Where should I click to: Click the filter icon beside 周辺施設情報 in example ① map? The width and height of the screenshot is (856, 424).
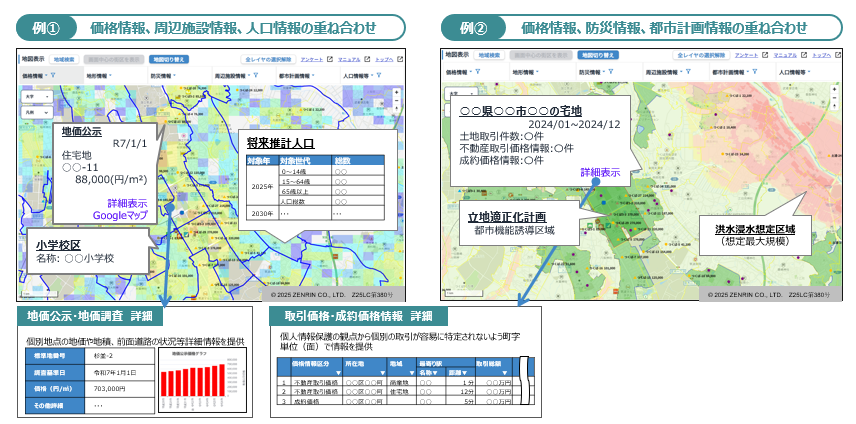tap(258, 75)
